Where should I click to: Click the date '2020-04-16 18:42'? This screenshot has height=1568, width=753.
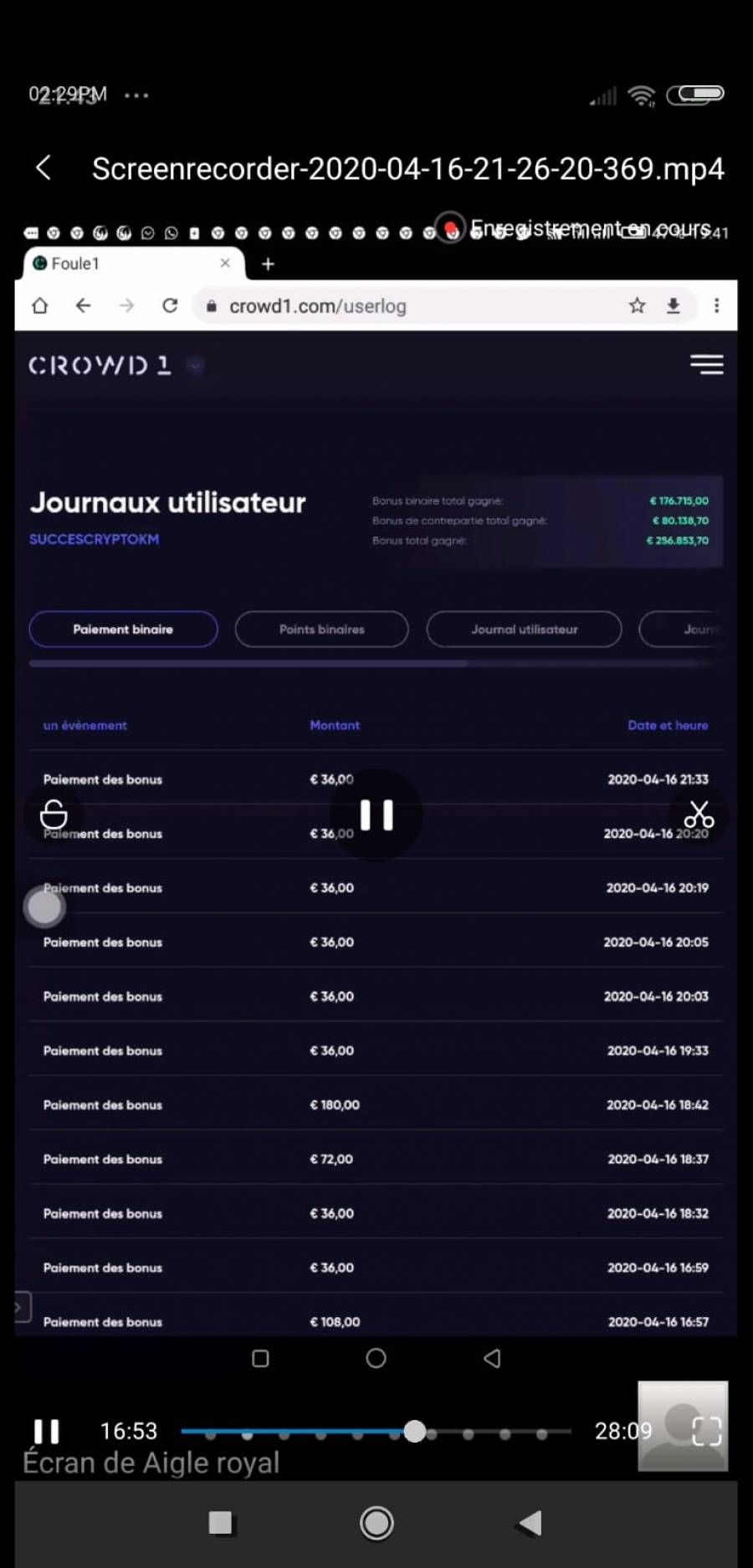click(658, 1105)
